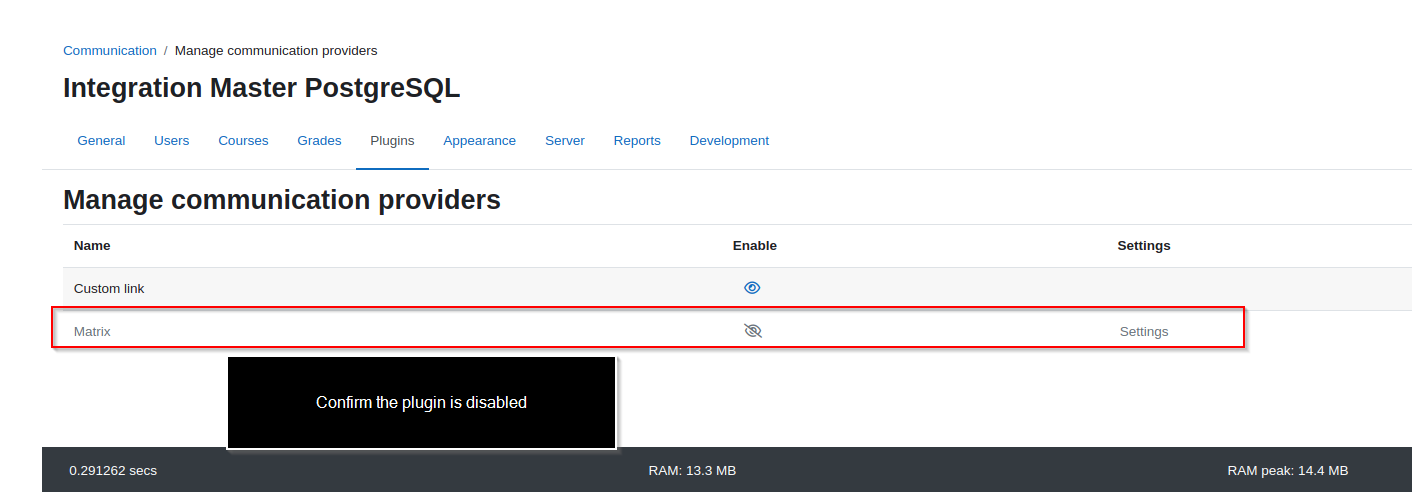Click the Name column header

coord(92,246)
